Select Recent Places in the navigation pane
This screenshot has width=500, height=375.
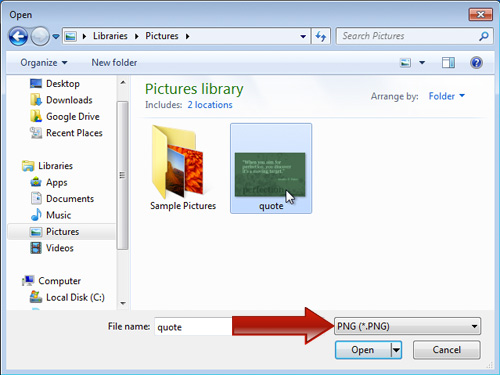(x=74, y=133)
